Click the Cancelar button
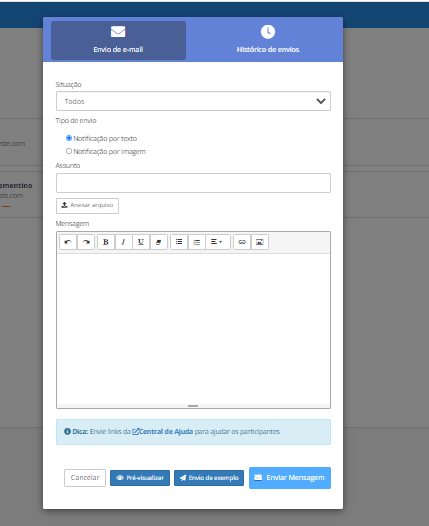 tap(85, 478)
